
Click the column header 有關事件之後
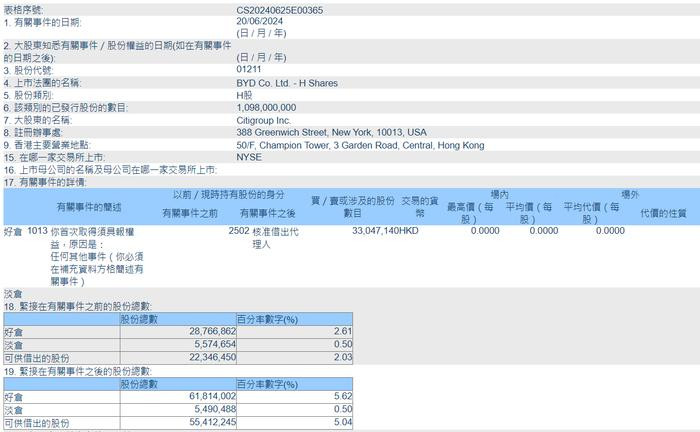click(267, 213)
